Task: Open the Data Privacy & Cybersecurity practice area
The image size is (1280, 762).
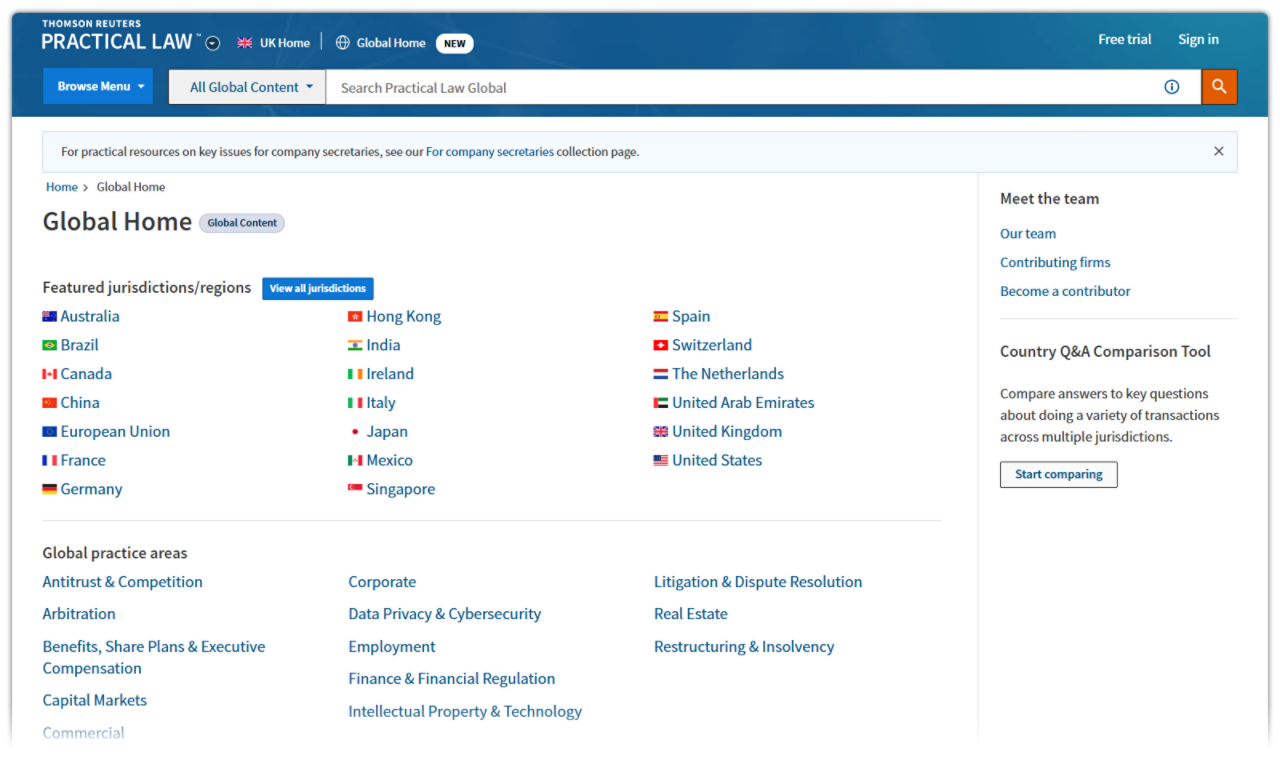Action: tap(444, 614)
